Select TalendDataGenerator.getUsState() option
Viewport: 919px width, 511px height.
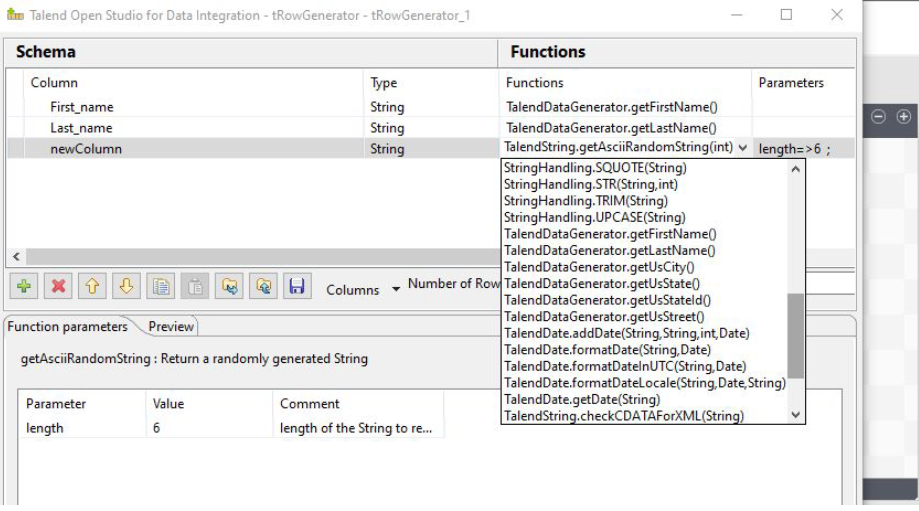pyautogui.click(x=602, y=284)
